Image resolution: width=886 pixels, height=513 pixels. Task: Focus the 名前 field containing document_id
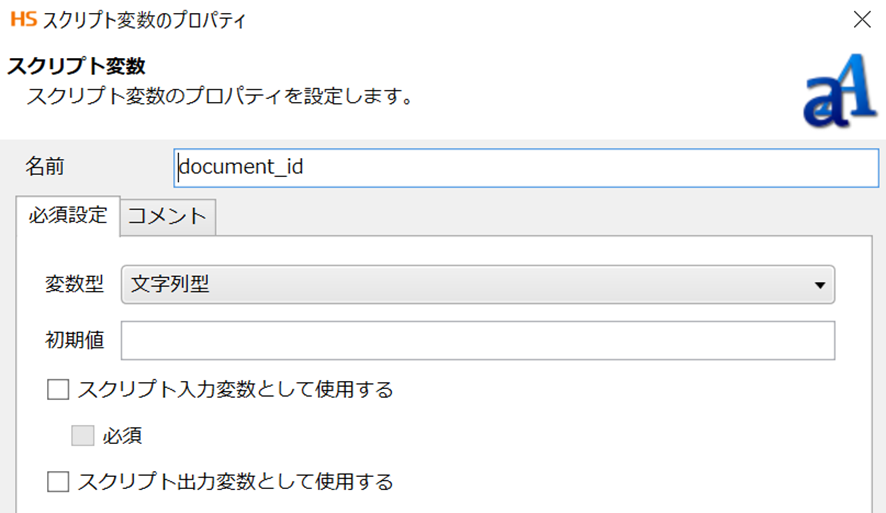click(525, 167)
